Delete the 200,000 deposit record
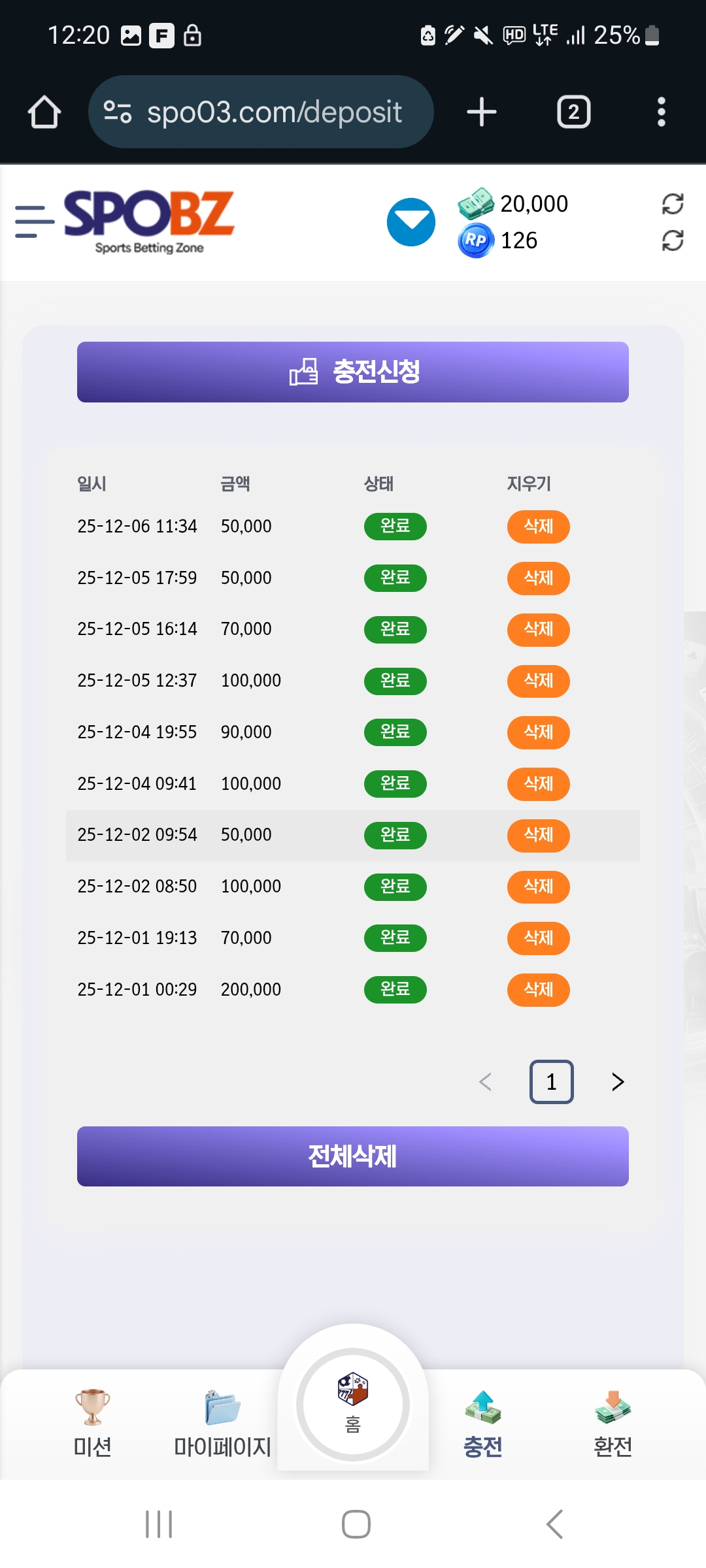706x1568 pixels. pyautogui.click(x=538, y=990)
